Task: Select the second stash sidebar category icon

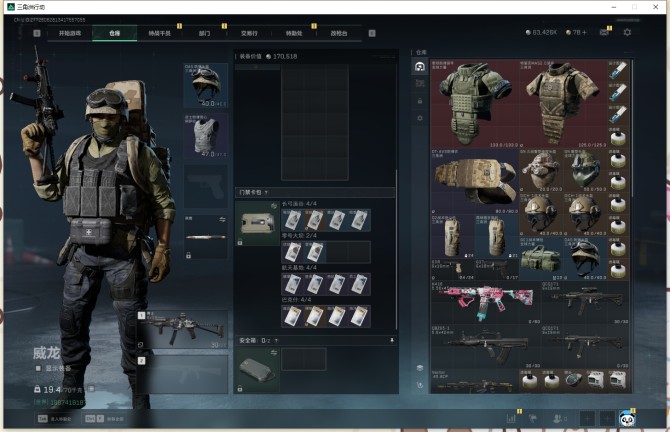Action: coord(420,83)
